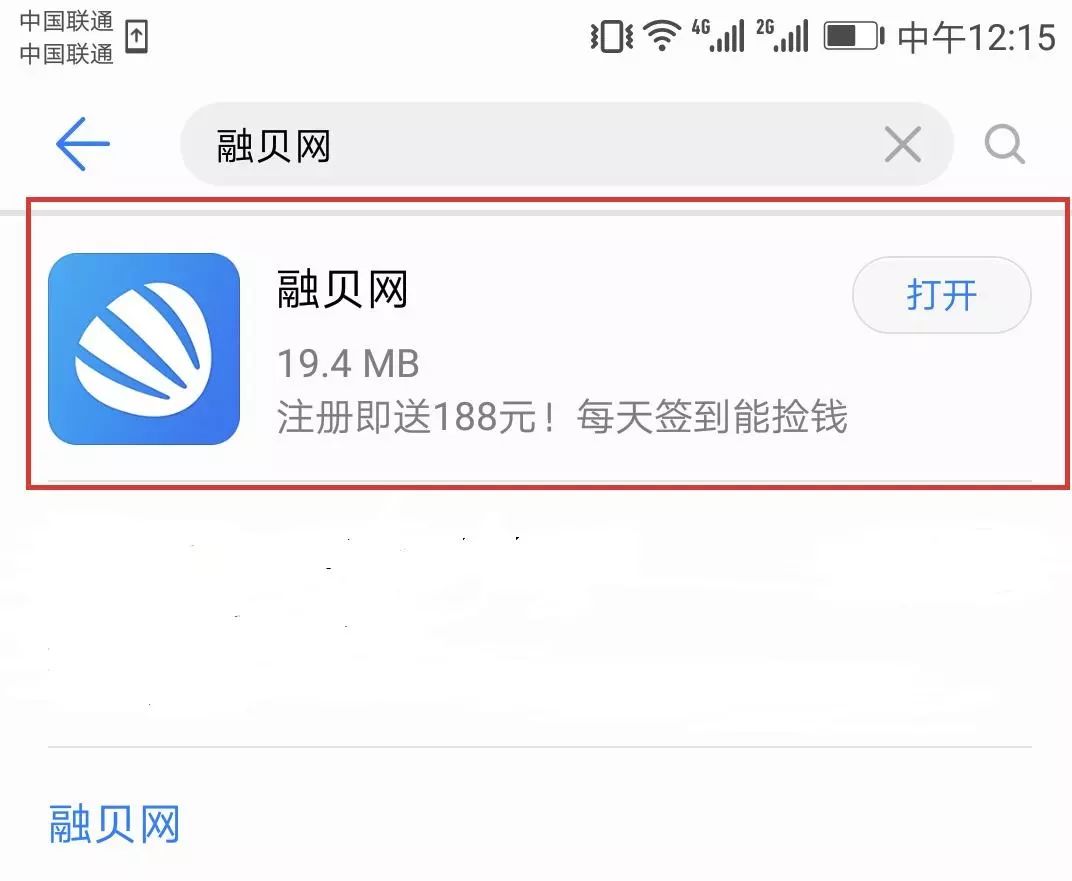
Task: Tap the 4G signal strength icon
Action: [x=718, y=36]
